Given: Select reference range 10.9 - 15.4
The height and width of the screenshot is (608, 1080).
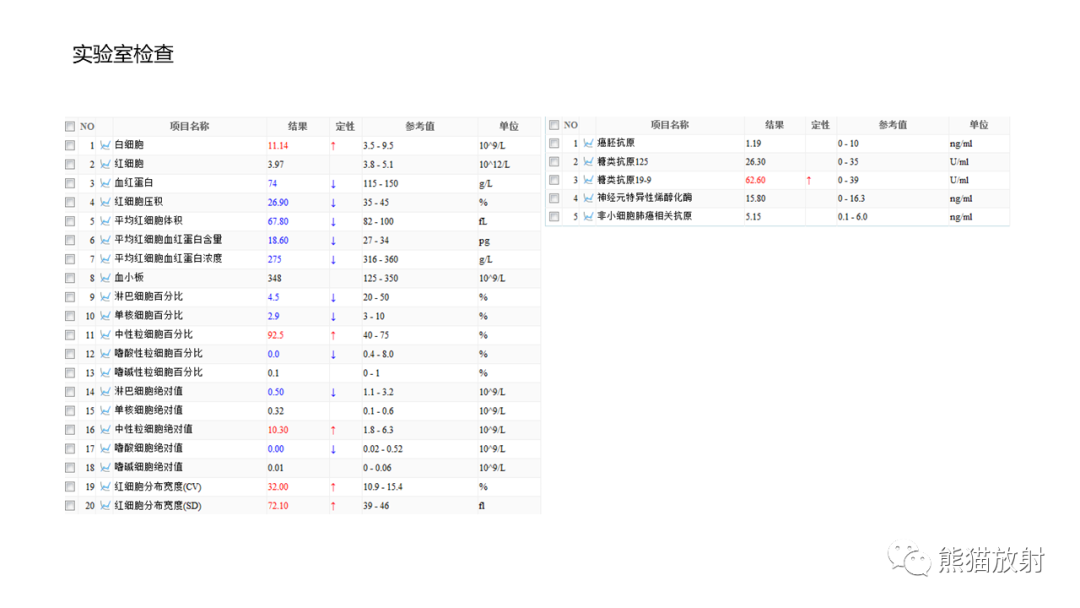Looking at the screenshot, I should [x=383, y=487].
